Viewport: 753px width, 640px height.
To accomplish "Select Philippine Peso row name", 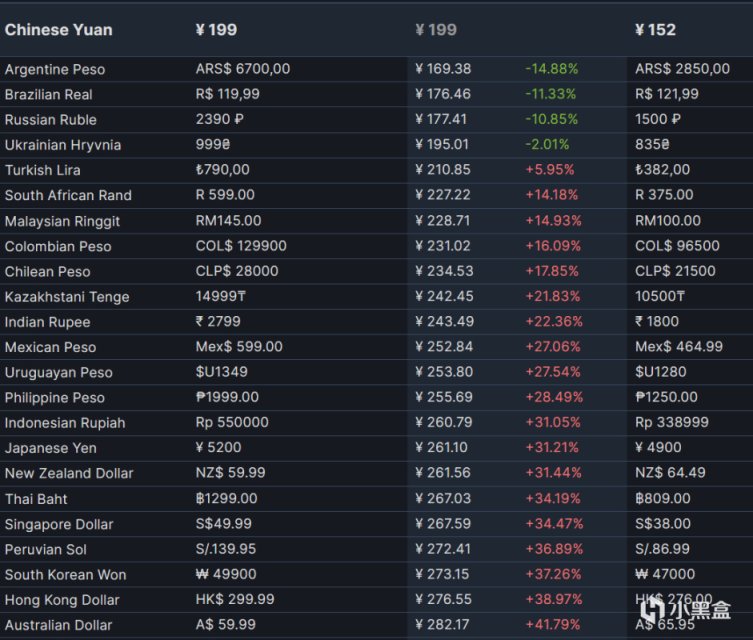I will point(55,398).
